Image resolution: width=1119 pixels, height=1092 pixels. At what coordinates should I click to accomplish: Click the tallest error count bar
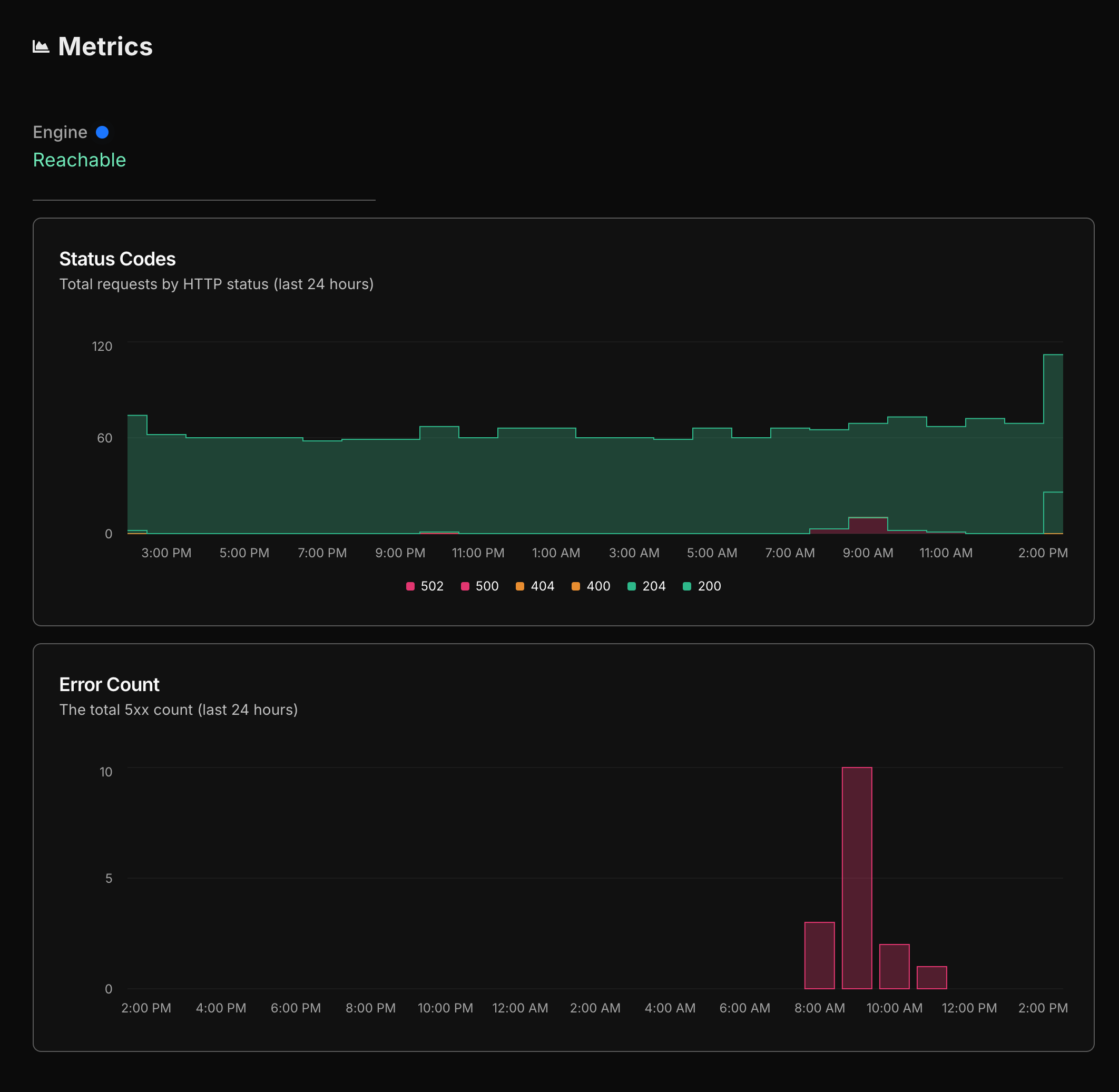(857, 878)
